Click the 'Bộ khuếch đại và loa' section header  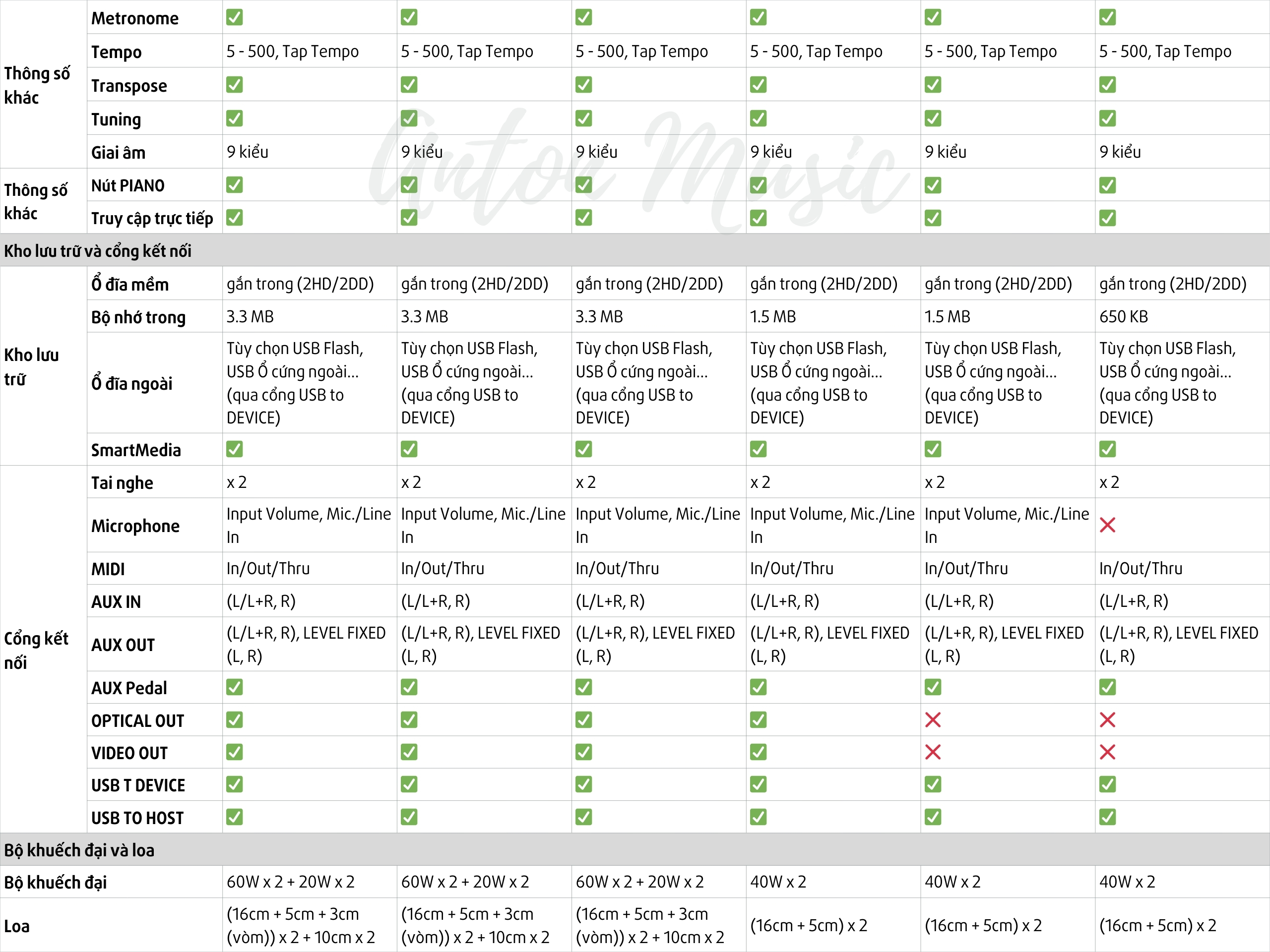(x=79, y=850)
